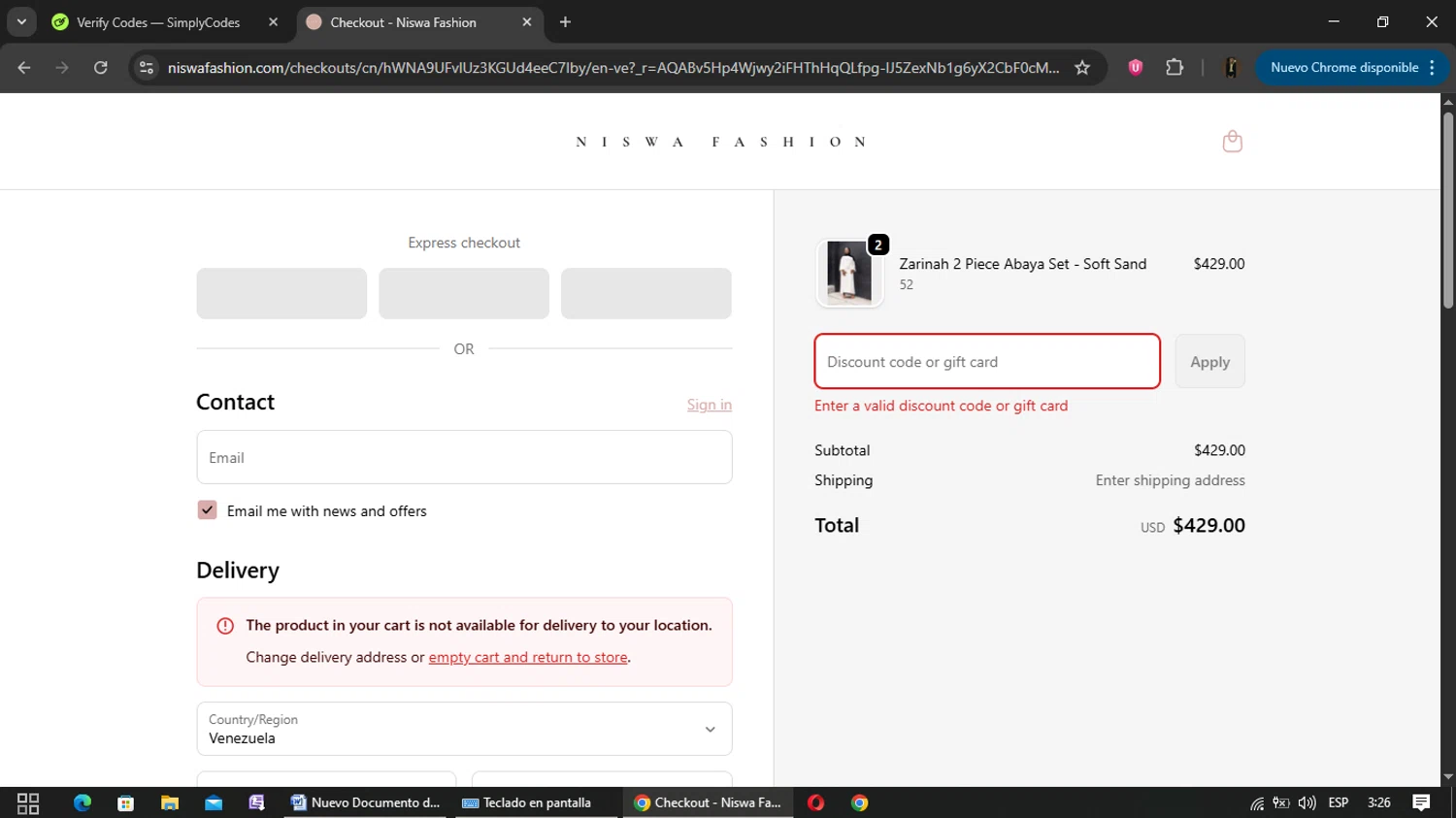Open the Windows Task View icon
The height and width of the screenshot is (818, 1456).
(28, 802)
